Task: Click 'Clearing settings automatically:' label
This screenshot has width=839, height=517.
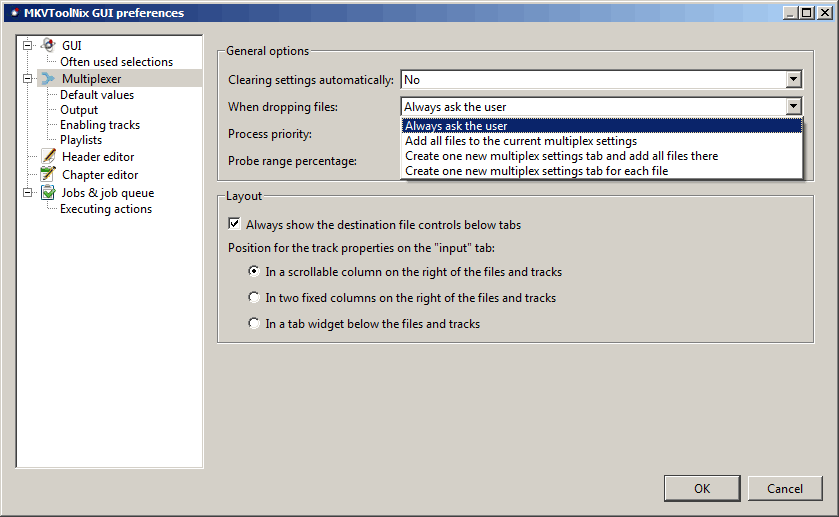Action: click(x=311, y=80)
